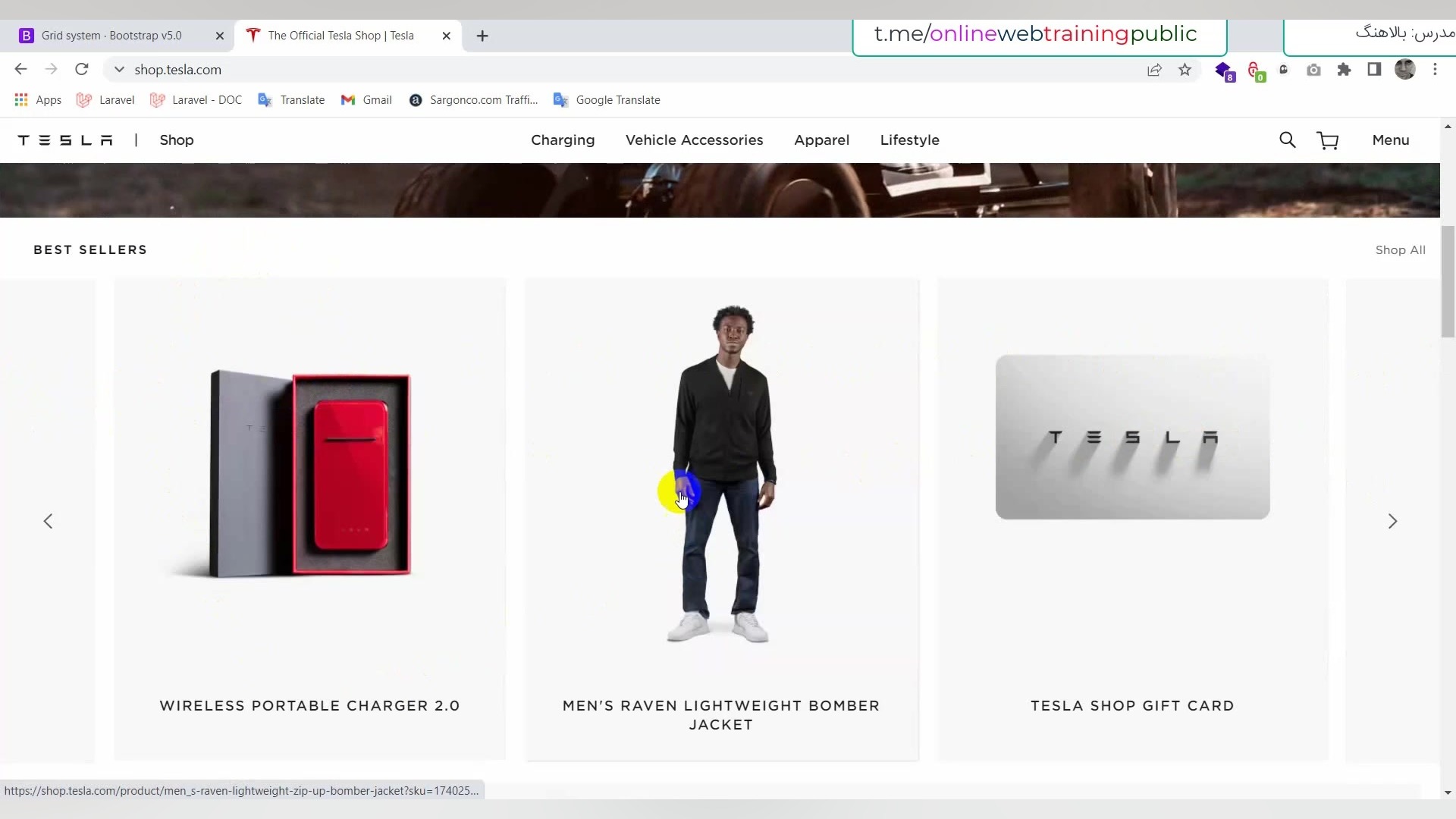The height and width of the screenshot is (819, 1456).
Task: Show next best sellers with right chevron
Action: point(1392,521)
